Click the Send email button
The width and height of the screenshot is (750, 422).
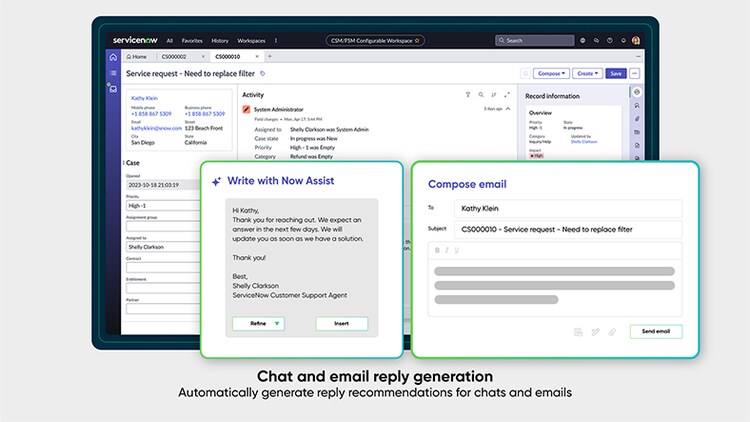tap(656, 332)
